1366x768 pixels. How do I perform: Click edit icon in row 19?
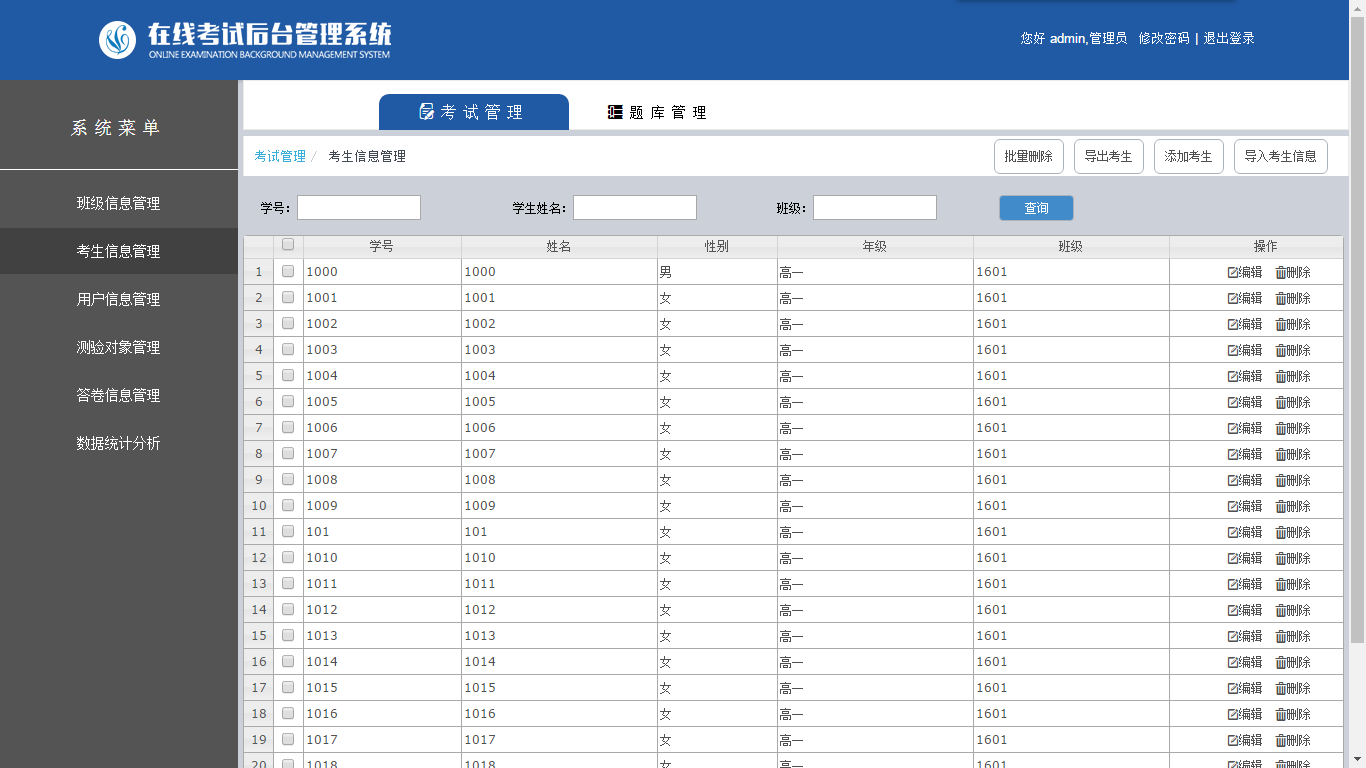1233,740
